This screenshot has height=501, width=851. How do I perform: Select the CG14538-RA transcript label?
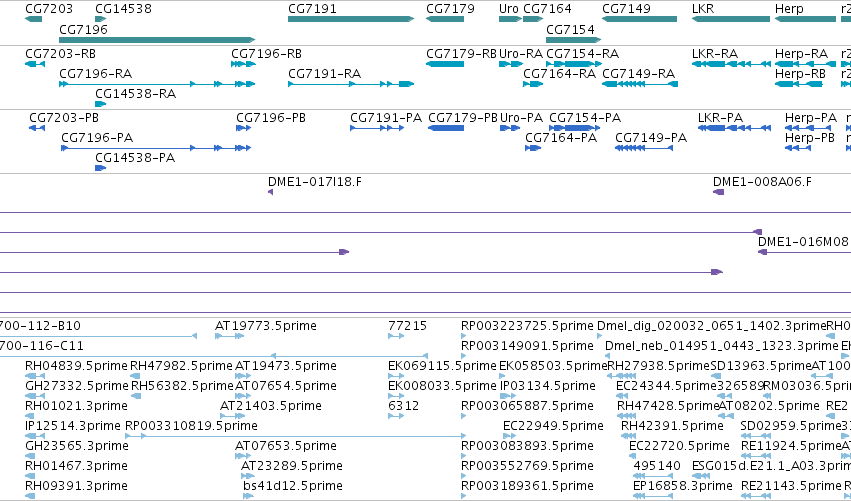136,94
